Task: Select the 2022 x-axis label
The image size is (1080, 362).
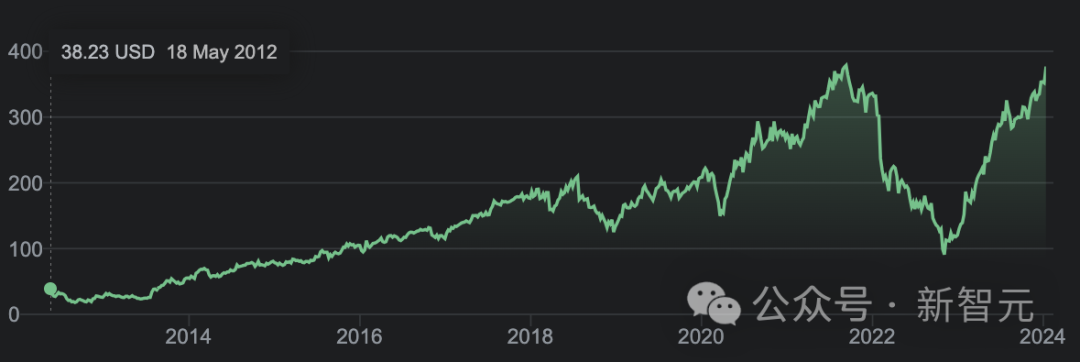Action: tap(872, 337)
